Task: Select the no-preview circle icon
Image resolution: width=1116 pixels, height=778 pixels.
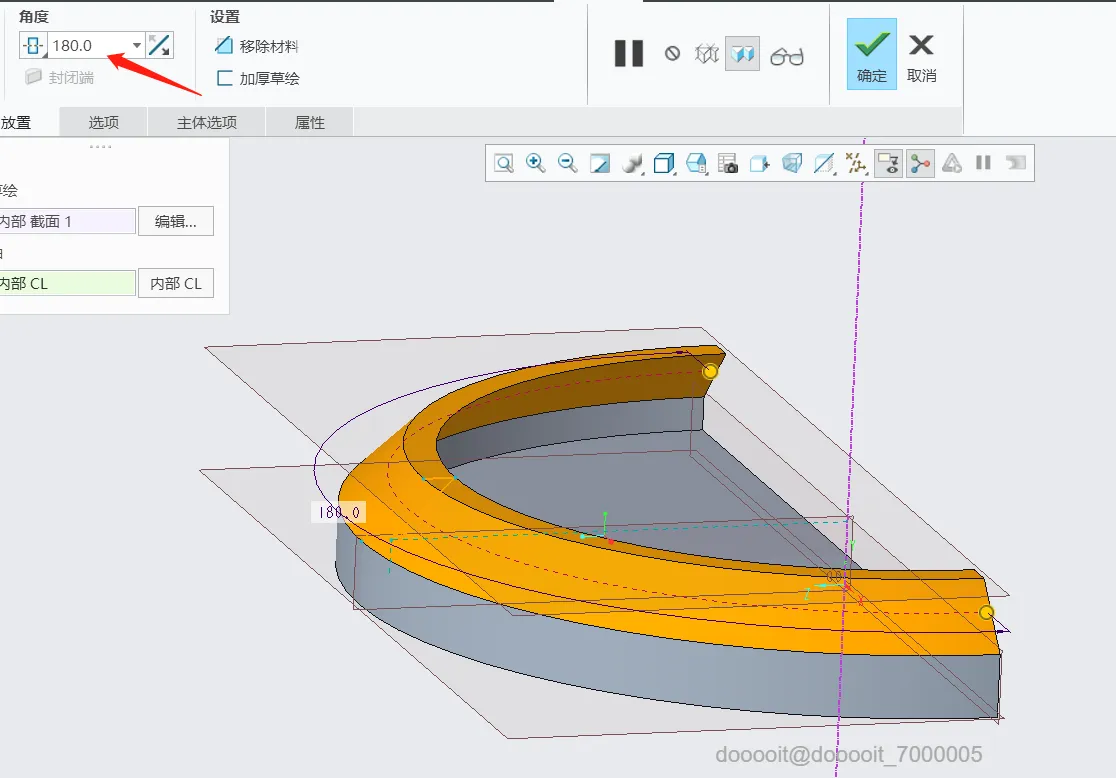Action: click(x=672, y=54)
